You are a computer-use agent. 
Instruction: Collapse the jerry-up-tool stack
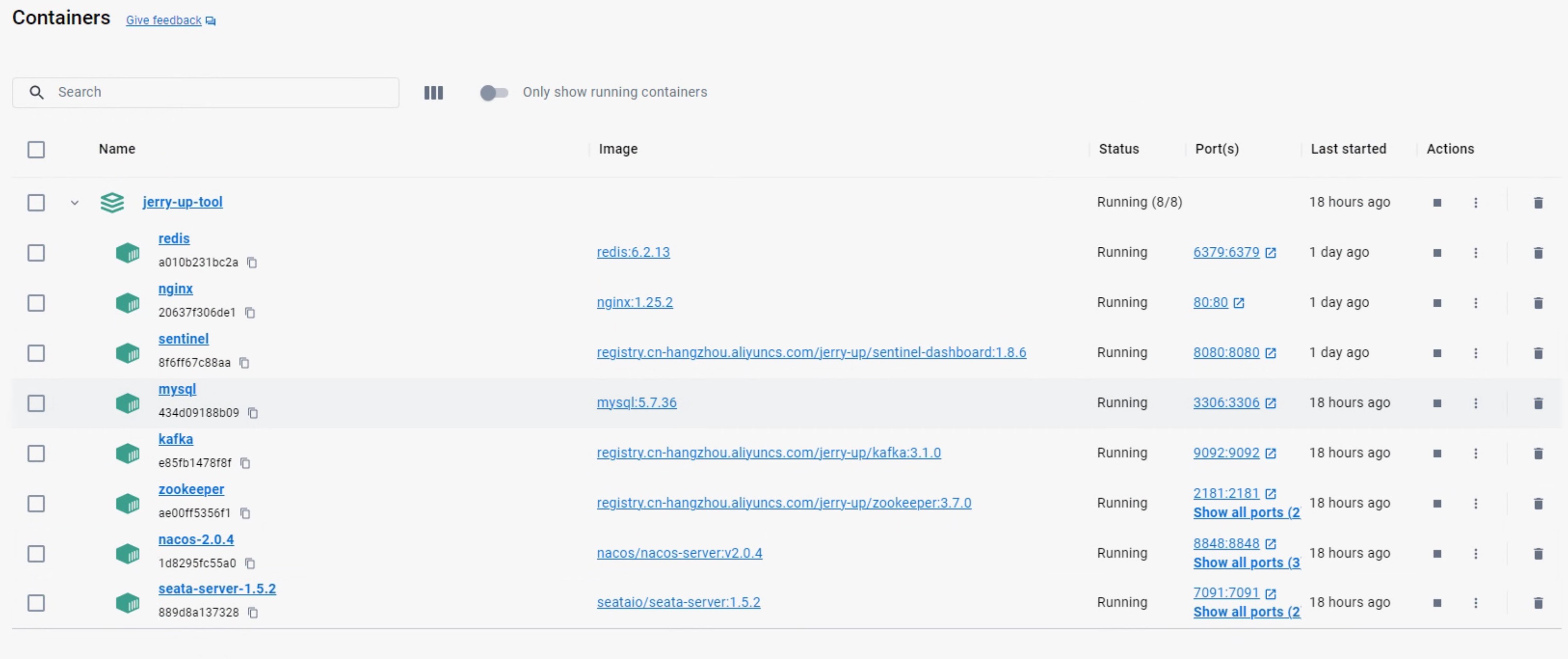click(74, 203)
